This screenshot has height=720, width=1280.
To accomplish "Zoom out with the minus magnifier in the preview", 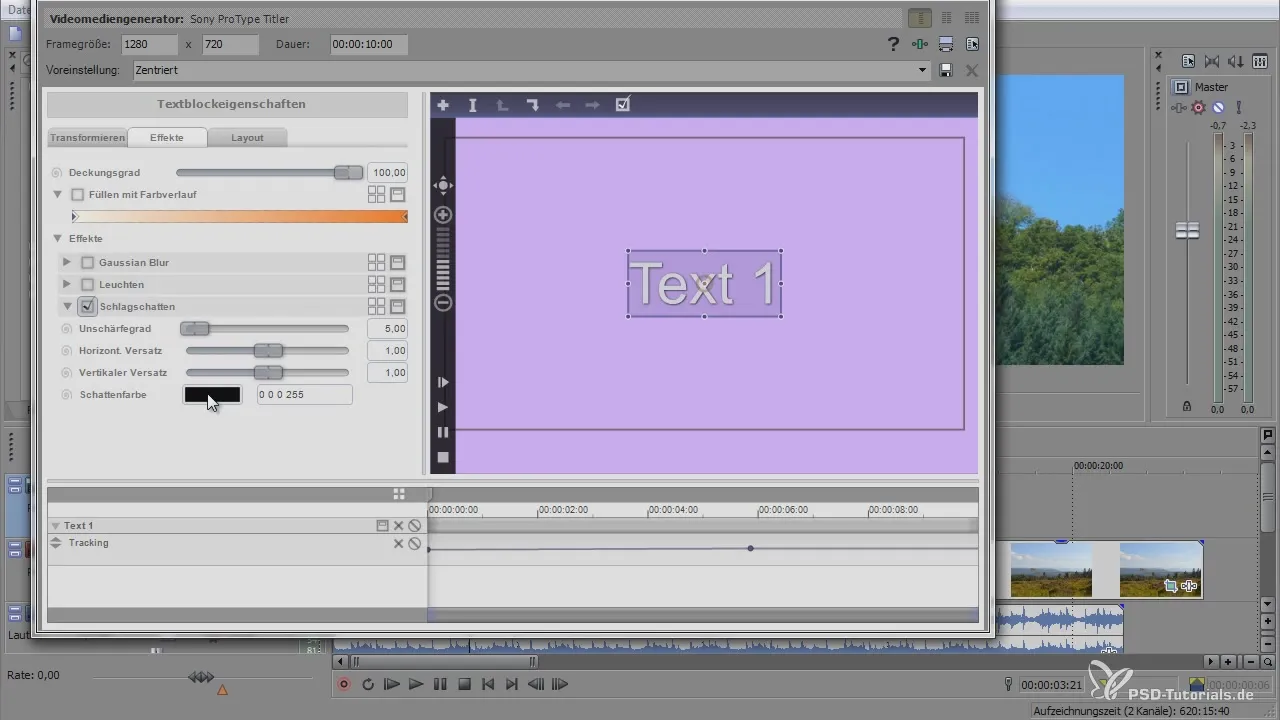I will click(x=443, y=302).
